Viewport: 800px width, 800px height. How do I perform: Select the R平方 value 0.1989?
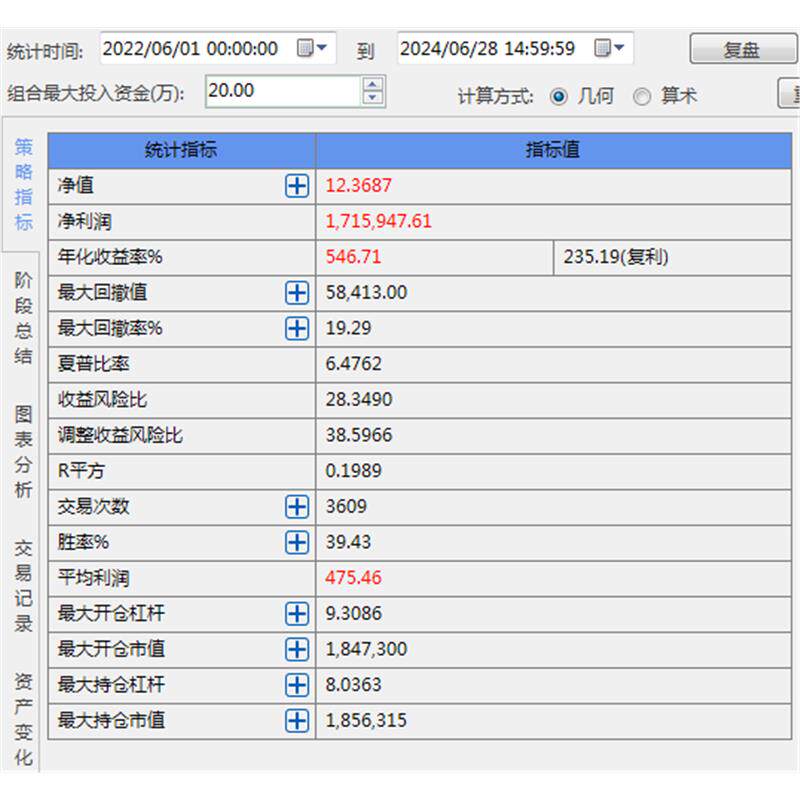[x=554, y=471]
